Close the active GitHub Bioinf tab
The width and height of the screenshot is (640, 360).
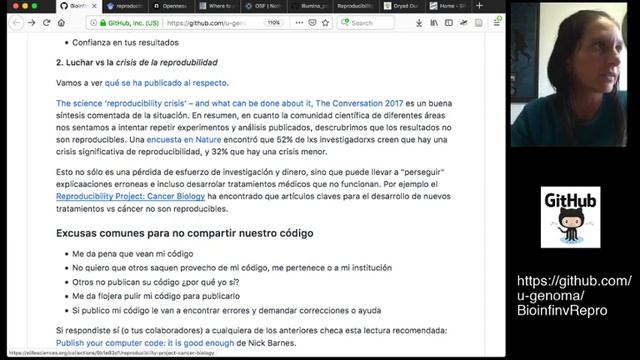point(94,6)
